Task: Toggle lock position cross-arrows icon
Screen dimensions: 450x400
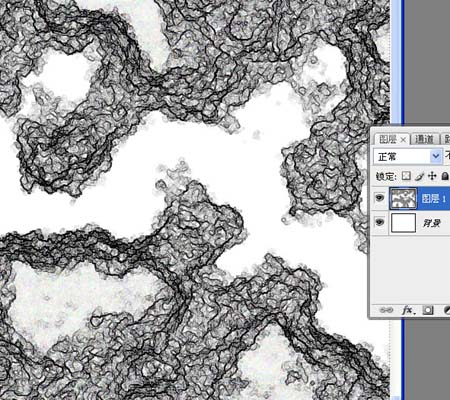Action: click(432, 176)
